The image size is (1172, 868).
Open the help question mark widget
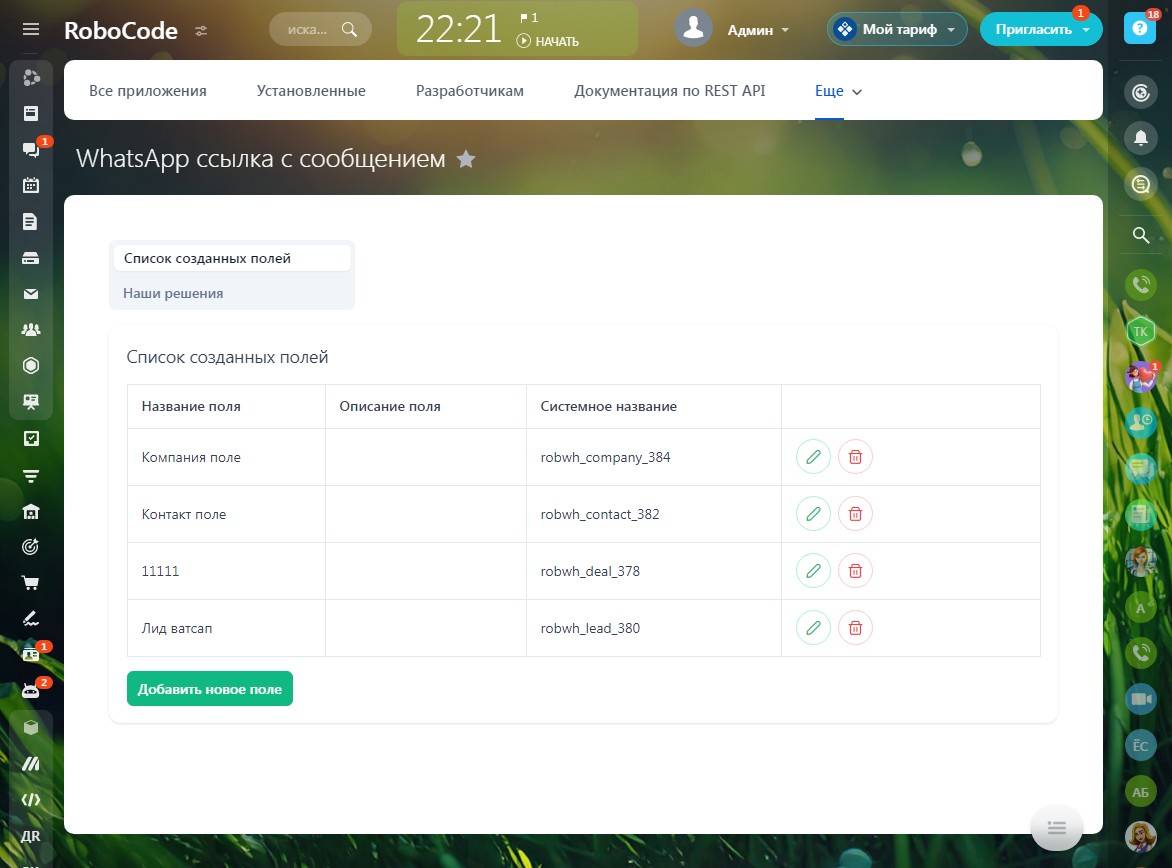pos(1140,28)
